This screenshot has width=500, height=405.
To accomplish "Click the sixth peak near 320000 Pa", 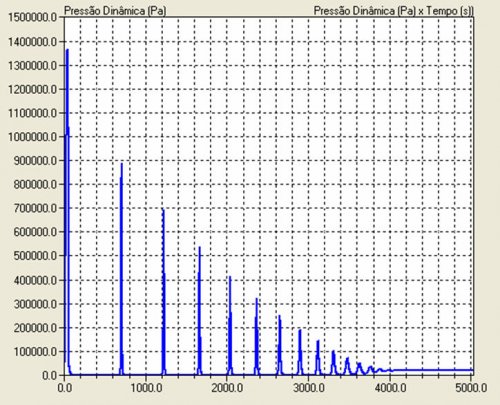I will click(x=257, y=299).
